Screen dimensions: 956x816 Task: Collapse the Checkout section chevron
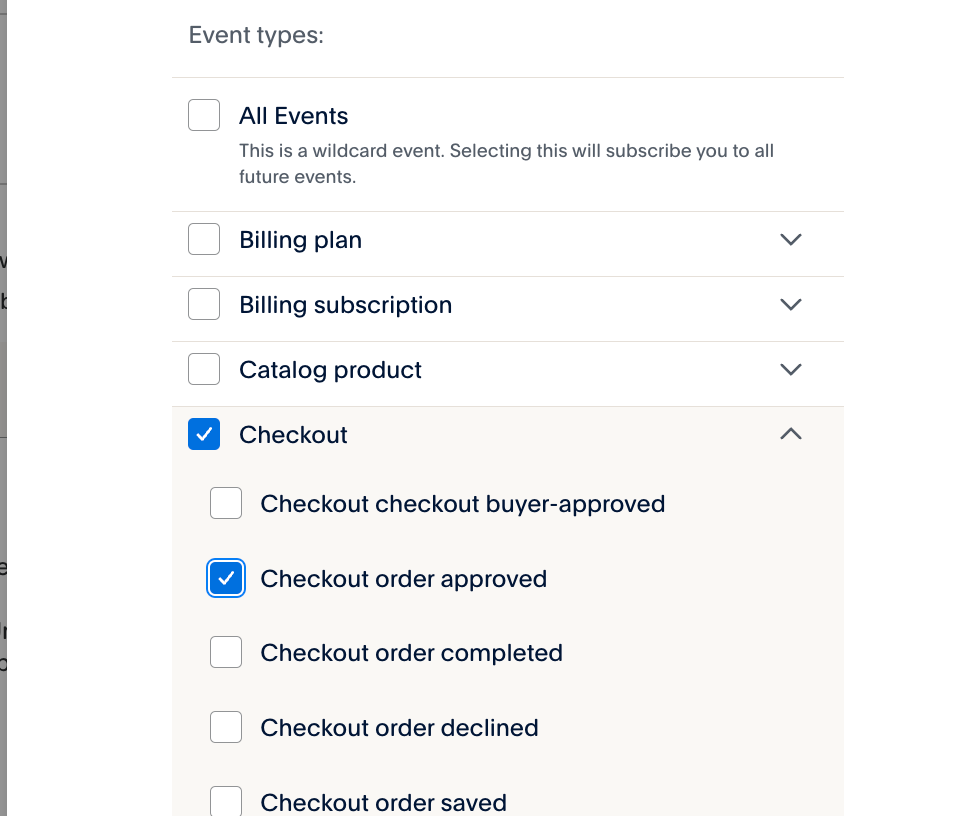(x=791, y=434)
